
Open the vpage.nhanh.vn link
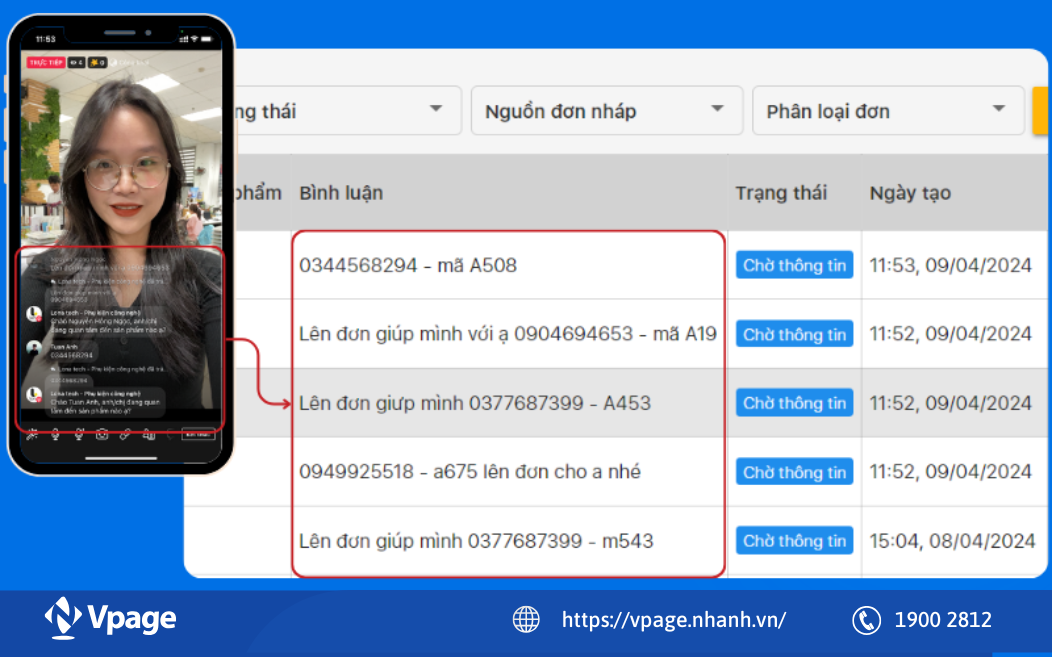point(674,619)
